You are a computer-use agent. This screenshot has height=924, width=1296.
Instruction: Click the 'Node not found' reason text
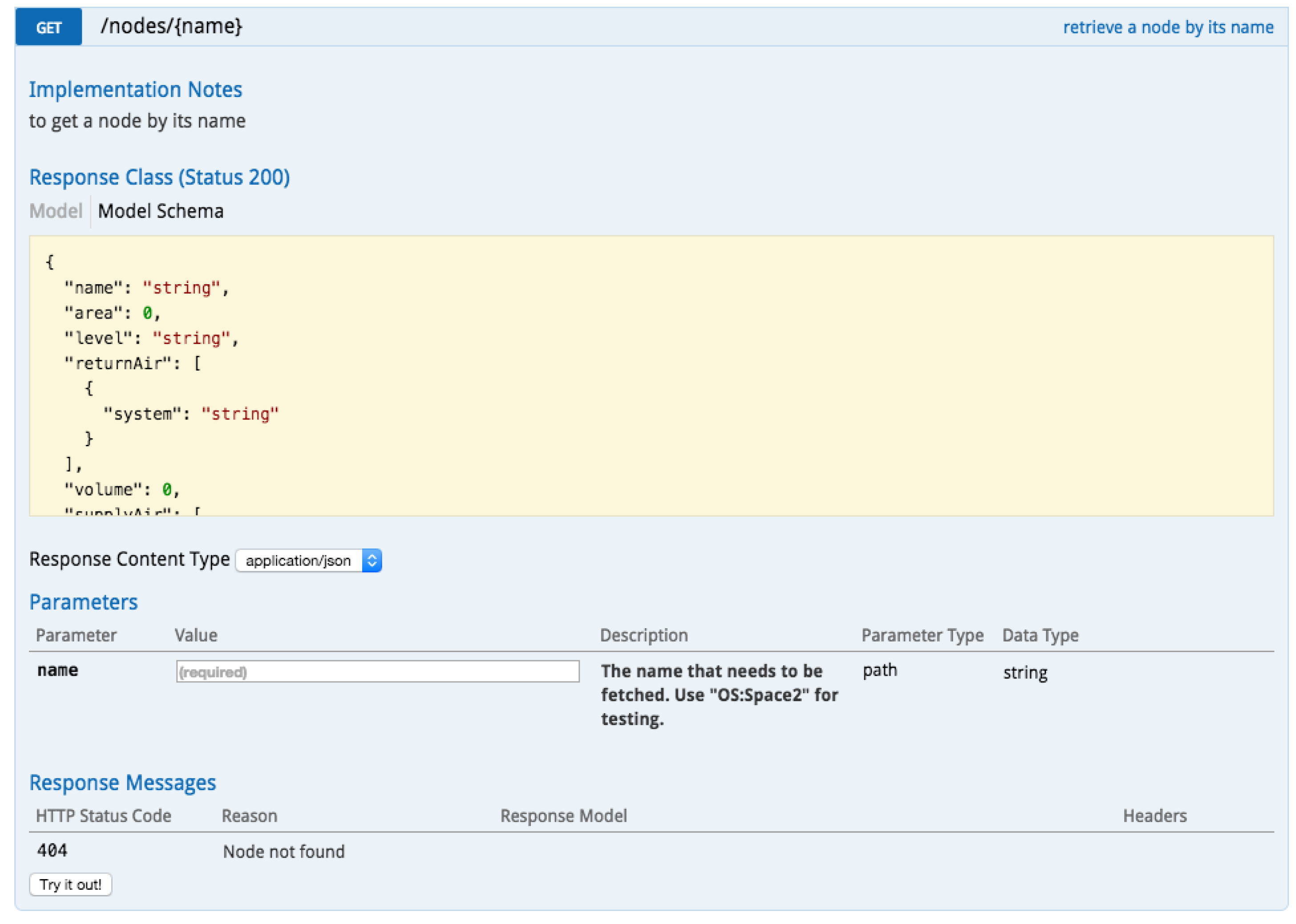pos(283,851)
